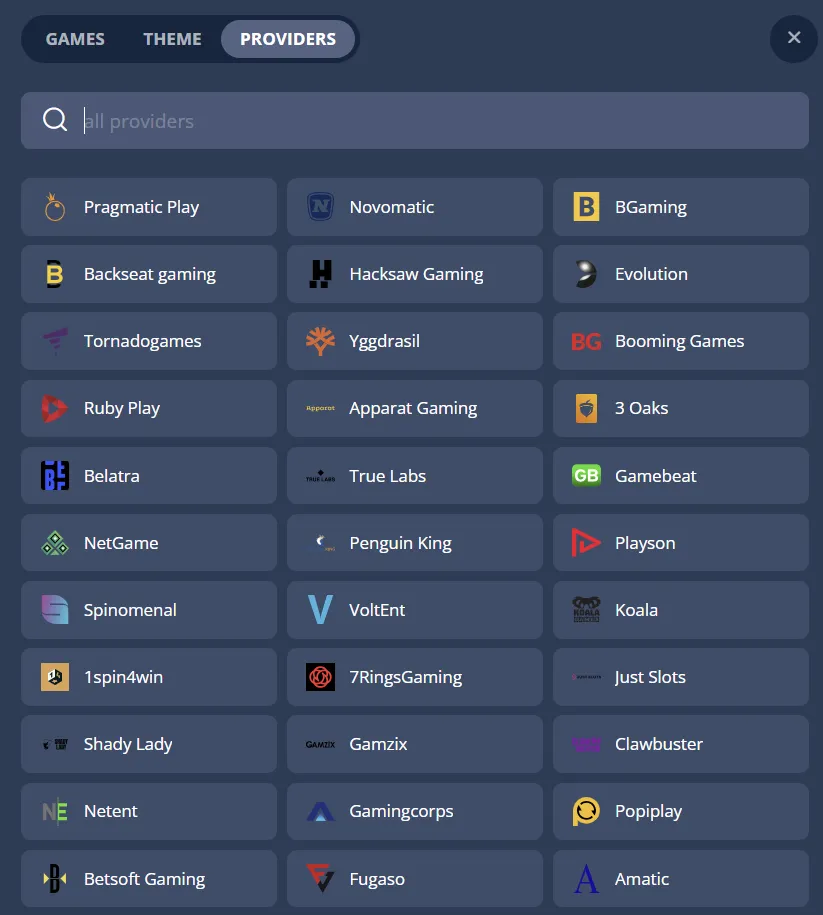Click the 'Tornadogames' provider name
The image size is (823, 915).
(x=142, y=341)
